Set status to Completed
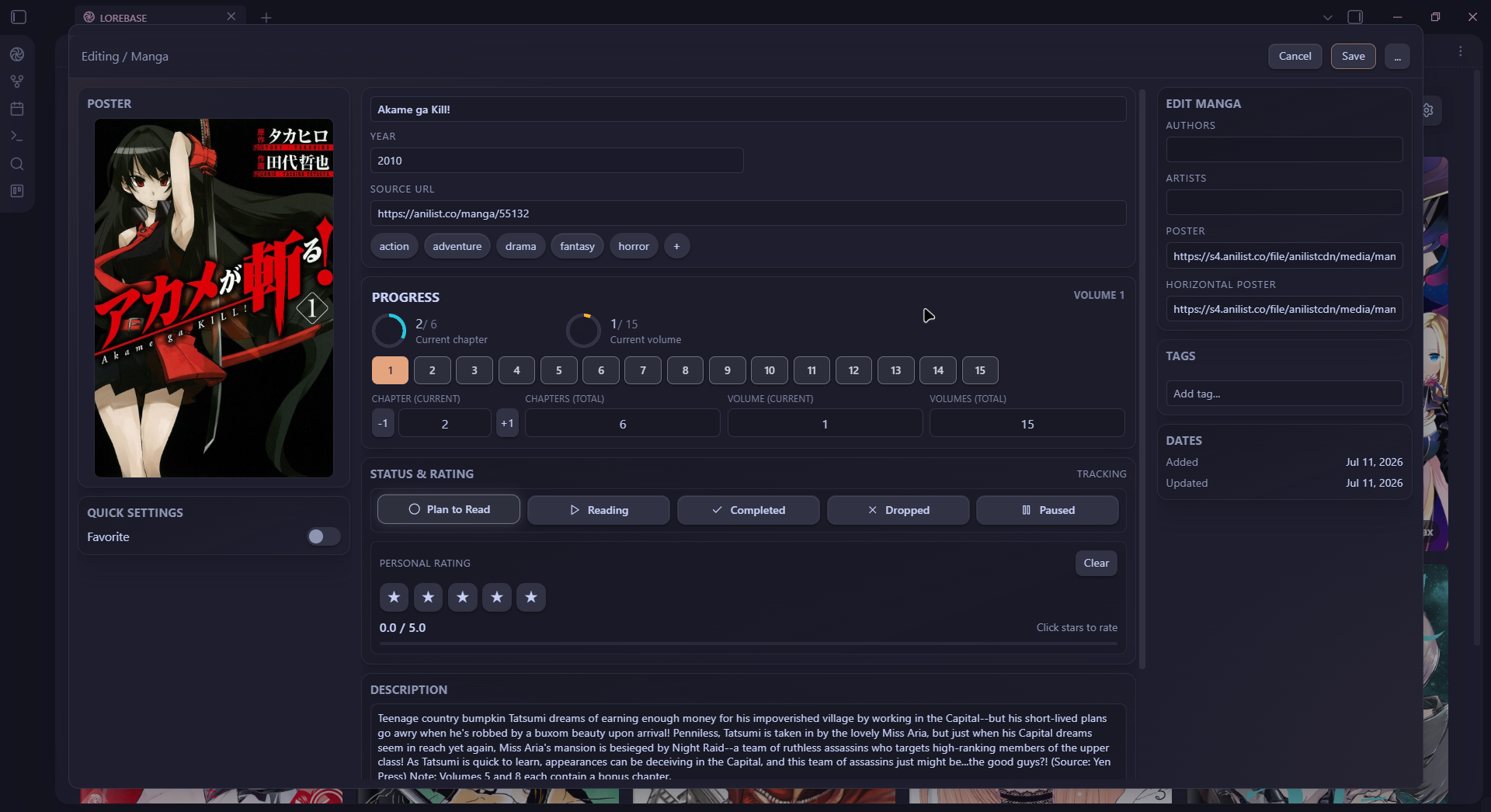This screenshot has width=1491, height=812. click(x=749, y=510)
